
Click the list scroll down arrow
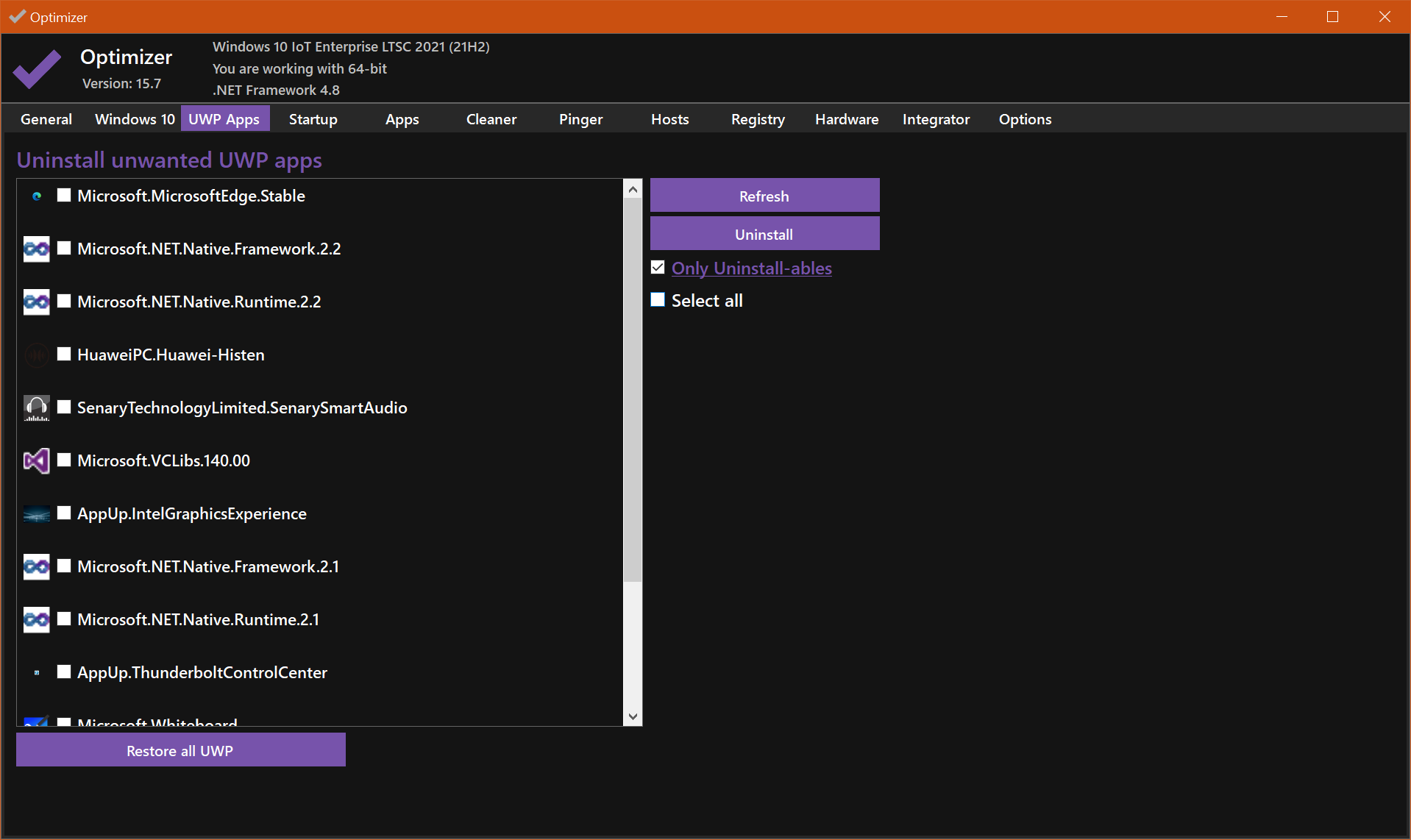tap(633, 716)
